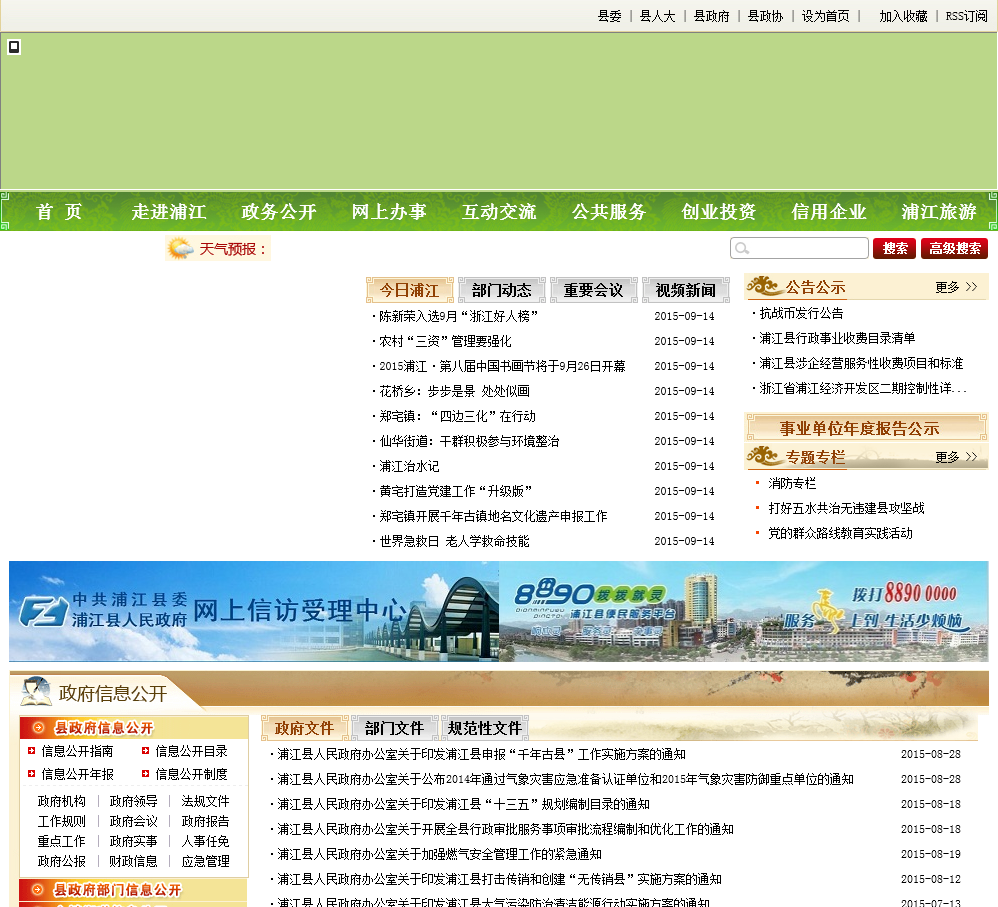Open the 县人大 top link

[x=657, y=16]
